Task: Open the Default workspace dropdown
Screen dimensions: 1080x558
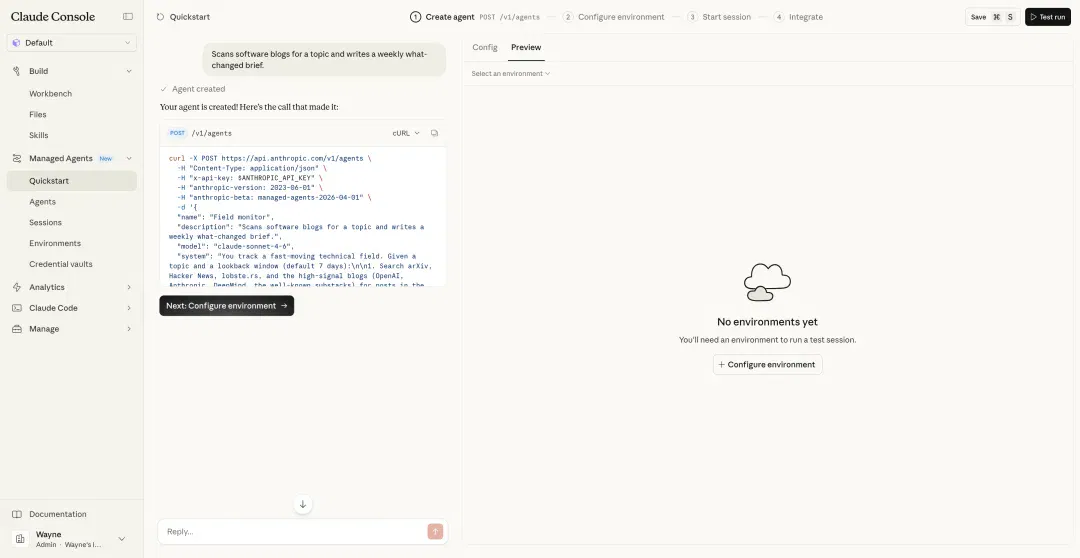Action: 72,43
